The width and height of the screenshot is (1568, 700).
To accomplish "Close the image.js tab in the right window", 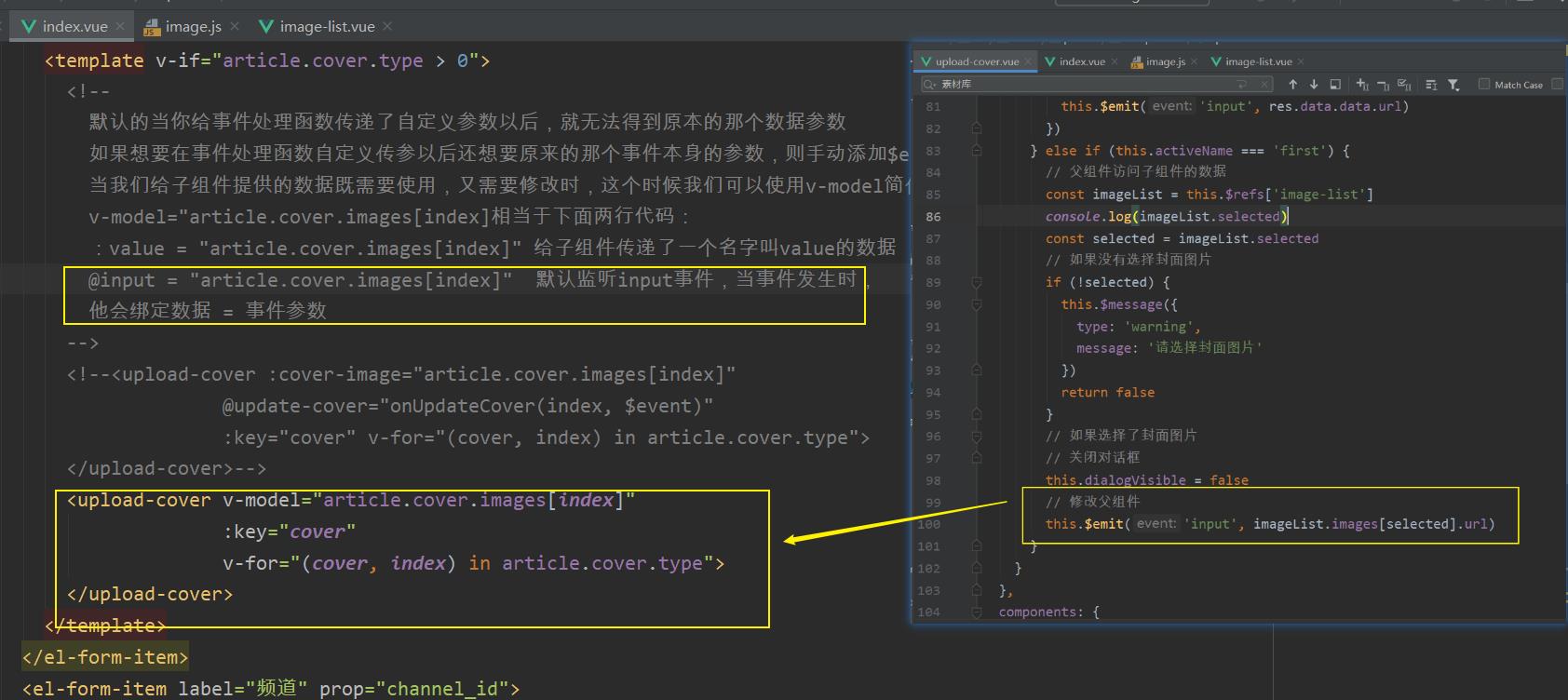I will pyautogui.click(x=1196, y=61).
